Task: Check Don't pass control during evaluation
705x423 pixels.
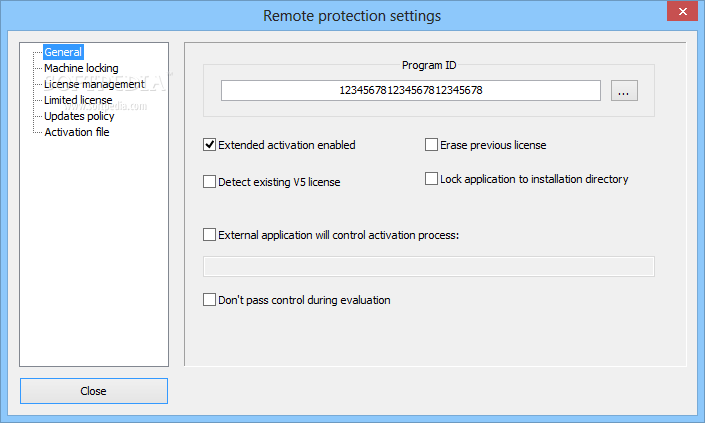Action: [x=210, y=300]
